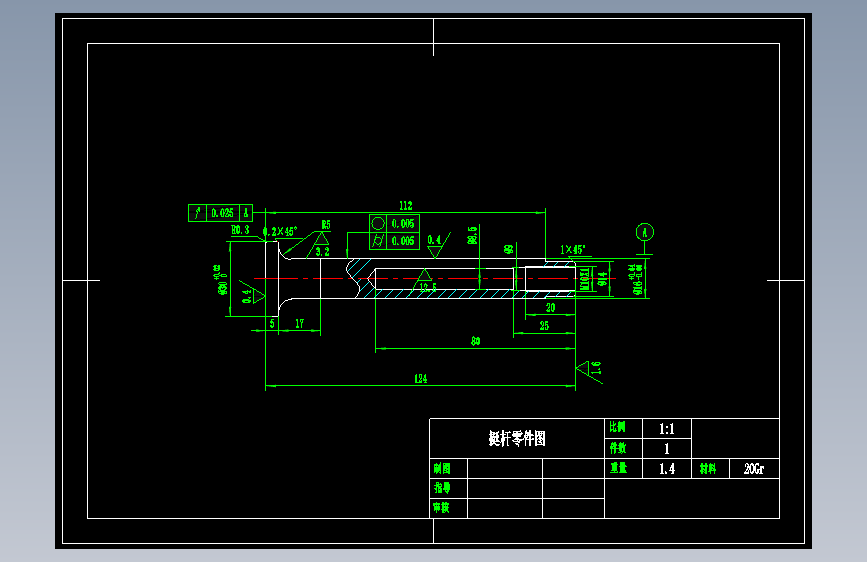Select the 17 dimension below the head
Viewport: 867px width, 562px height.
coord(299,324)
